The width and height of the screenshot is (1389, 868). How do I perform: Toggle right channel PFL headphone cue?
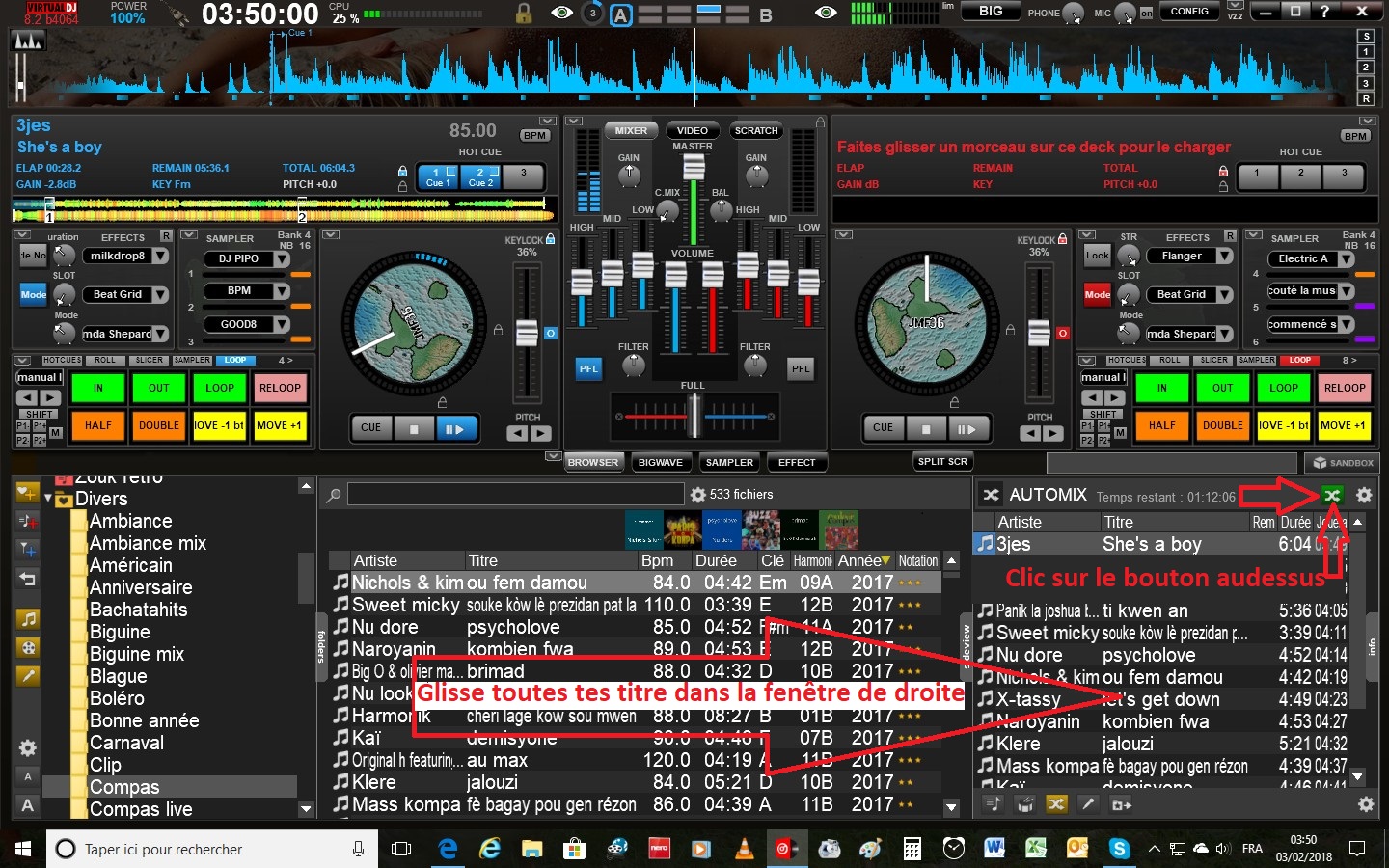pos(801,368)
